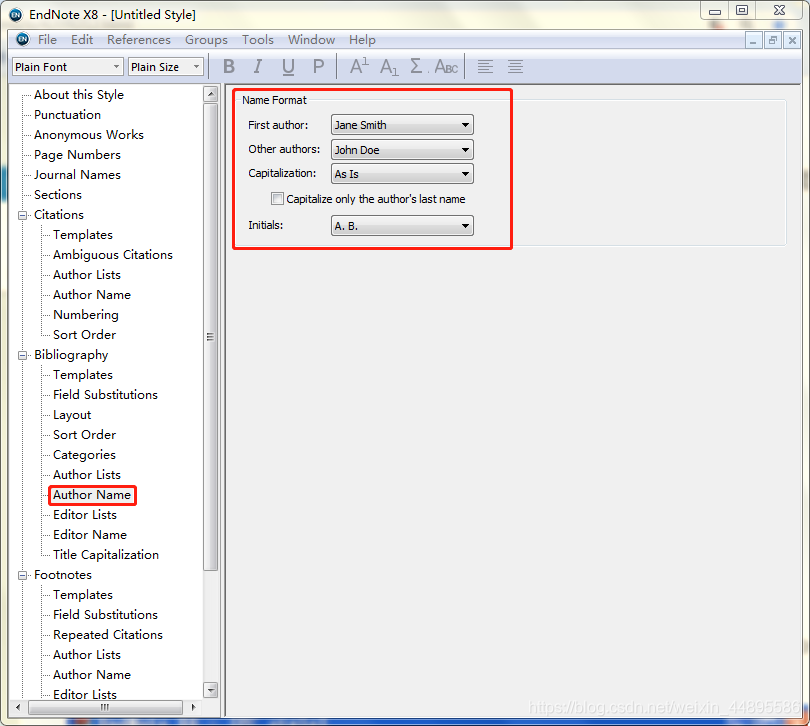Toggle Underline formatting icon
Image resolution: width=810 pixels, height=726 pixels.
pyautogui.click(x=288, y=67)
